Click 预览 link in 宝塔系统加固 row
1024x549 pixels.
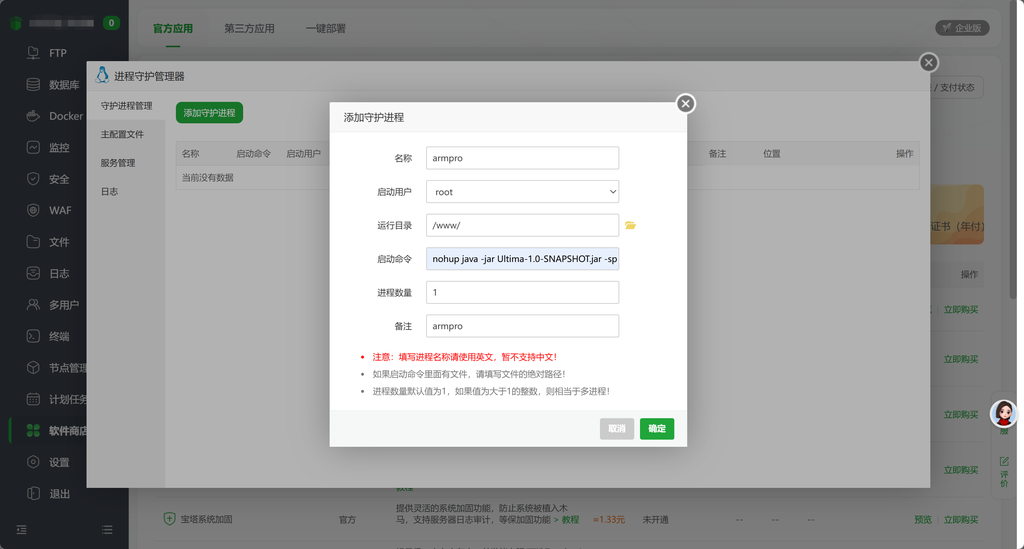pyautogui.click(x=923, y=520)
